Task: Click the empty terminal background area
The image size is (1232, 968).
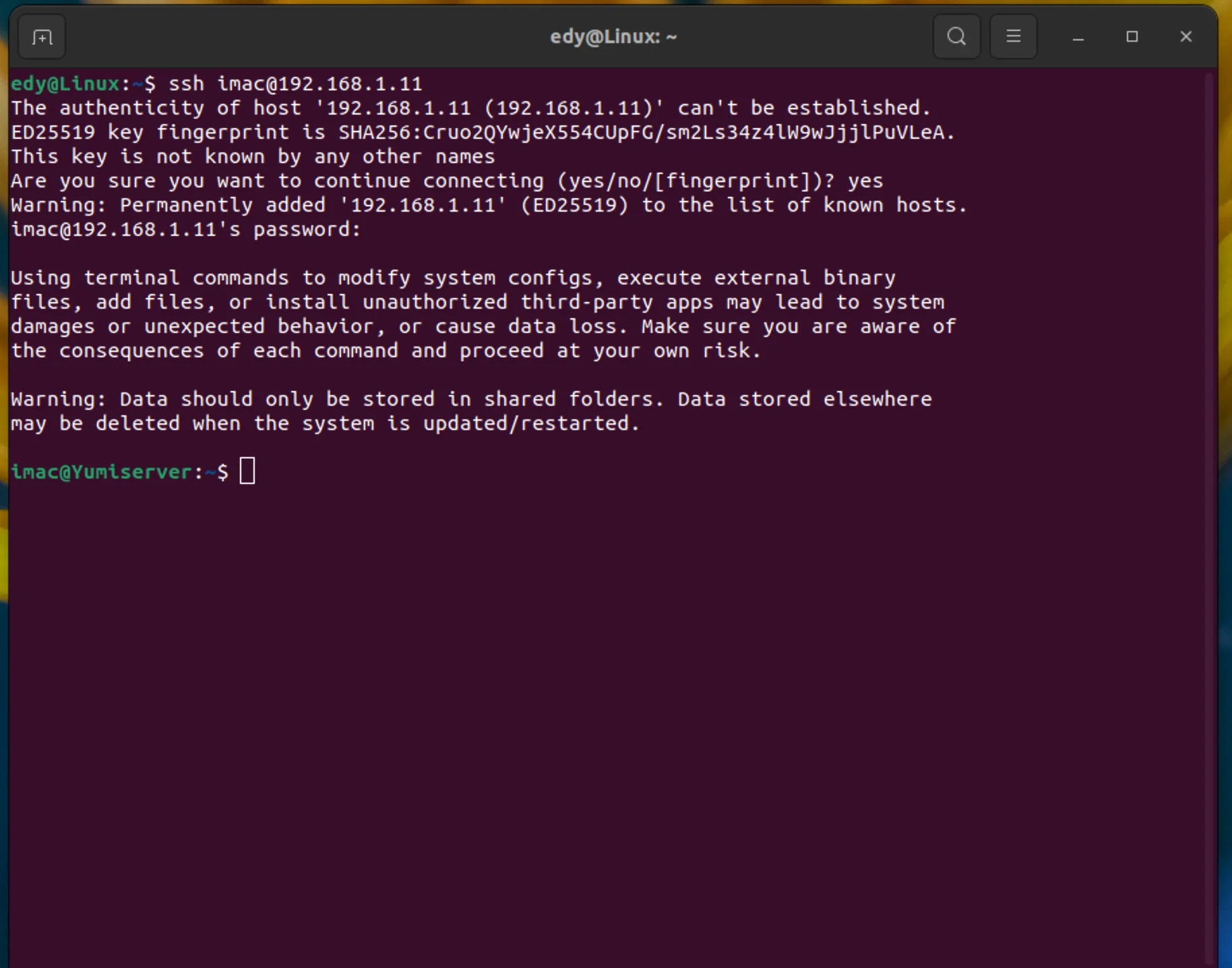Action: [x=607, y=708]
